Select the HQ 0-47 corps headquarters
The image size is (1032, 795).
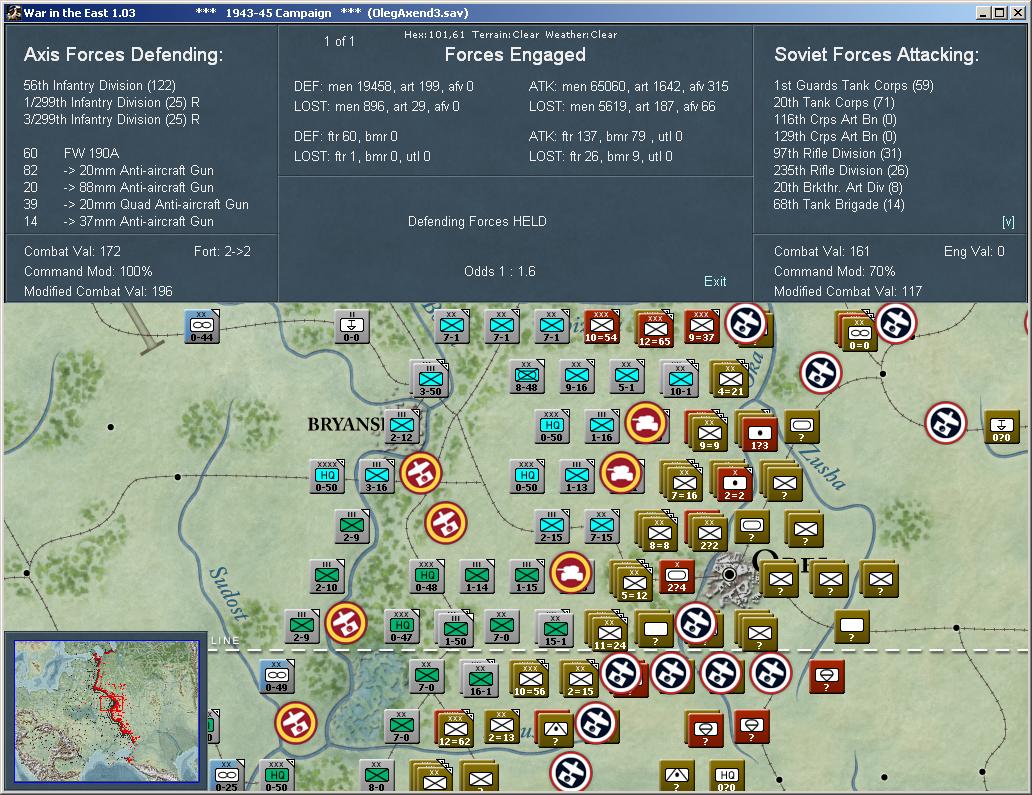401,627
